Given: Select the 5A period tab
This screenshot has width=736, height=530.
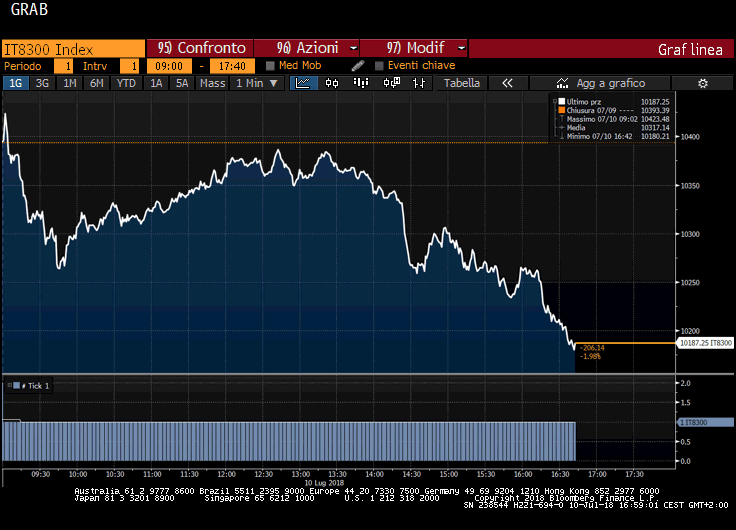Looking at the screenshot, I should click(182, 83).
